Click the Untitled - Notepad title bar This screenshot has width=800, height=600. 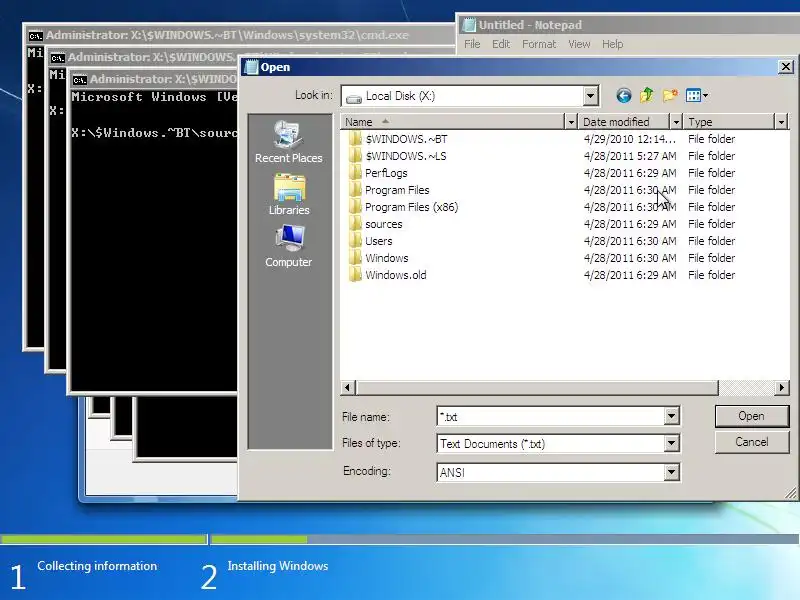tap(628, 25)
